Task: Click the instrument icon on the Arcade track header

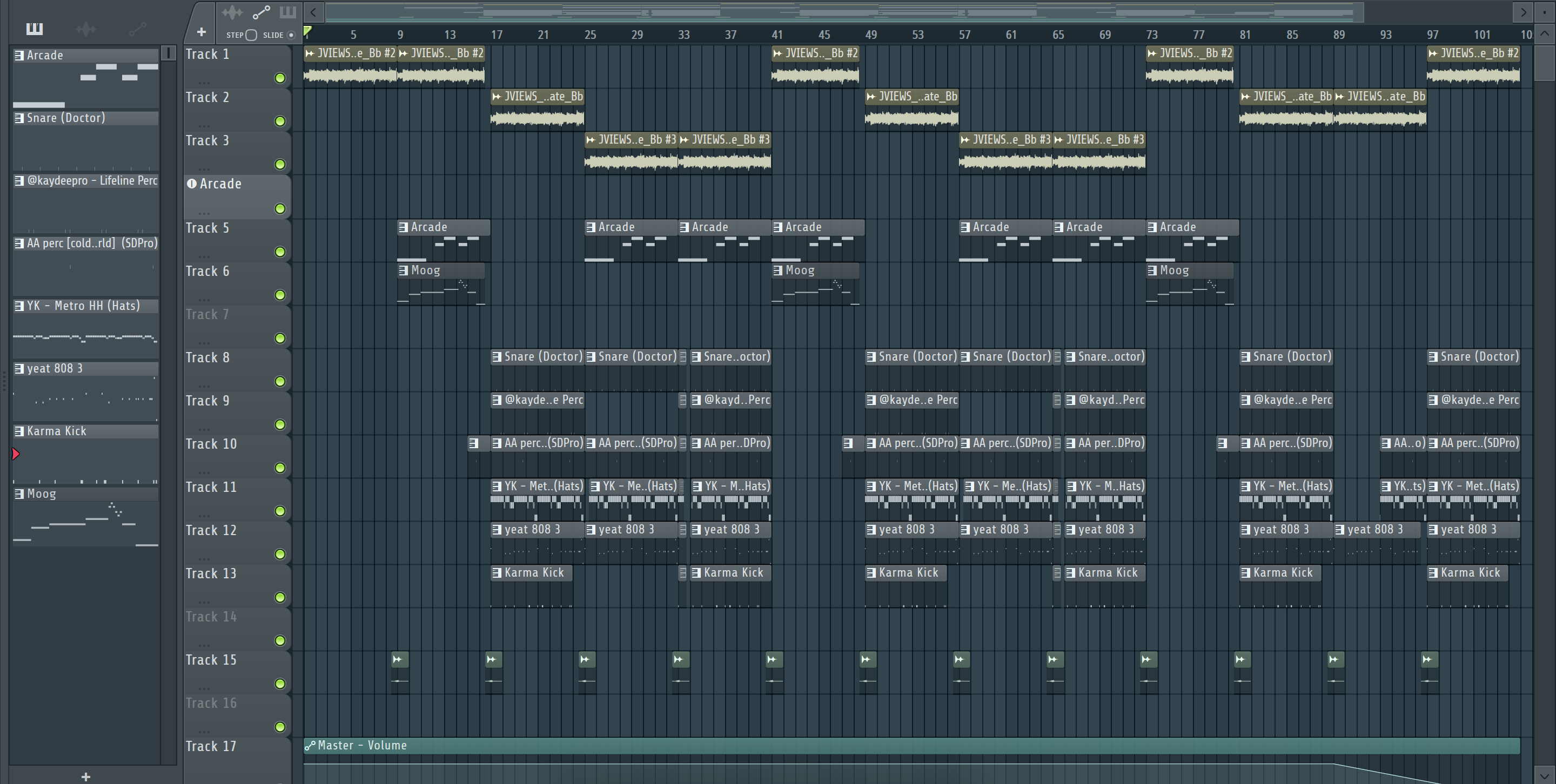Action: point(191,184)
